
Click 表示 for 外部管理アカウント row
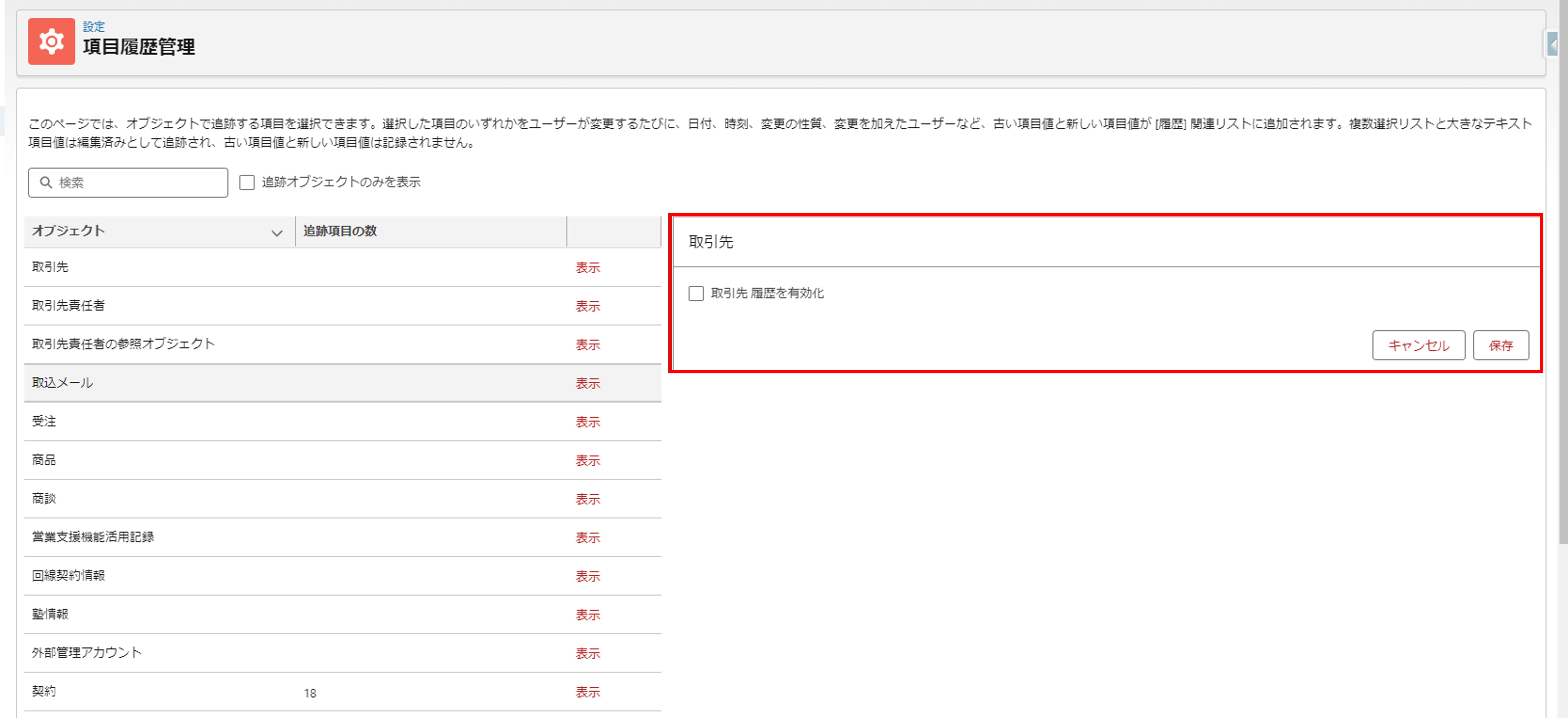pyautogui.click(x=587, y=653)
